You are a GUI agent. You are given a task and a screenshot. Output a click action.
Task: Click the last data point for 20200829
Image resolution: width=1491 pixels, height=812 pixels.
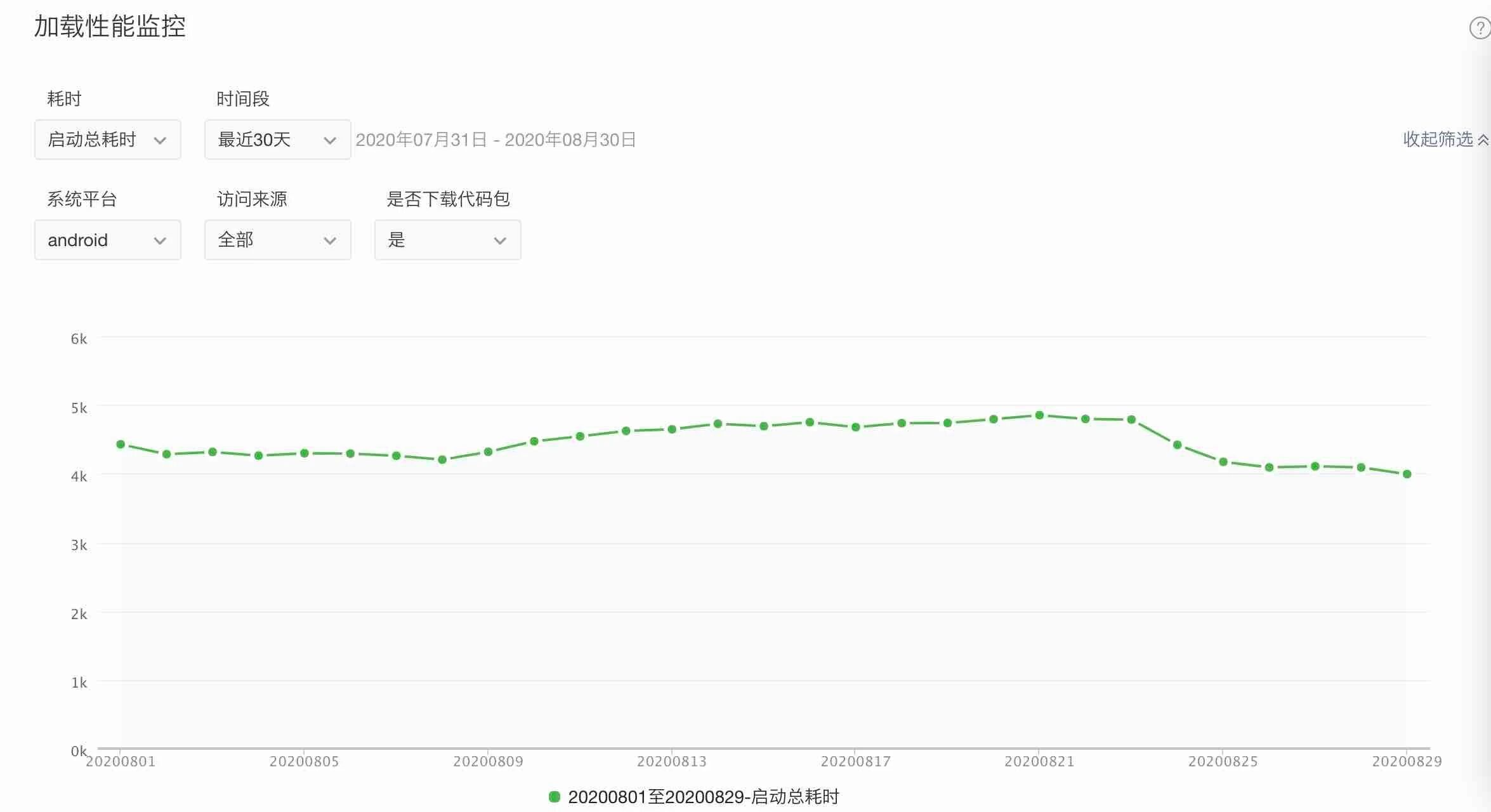pyautogui.click(x=1407, y=474)
